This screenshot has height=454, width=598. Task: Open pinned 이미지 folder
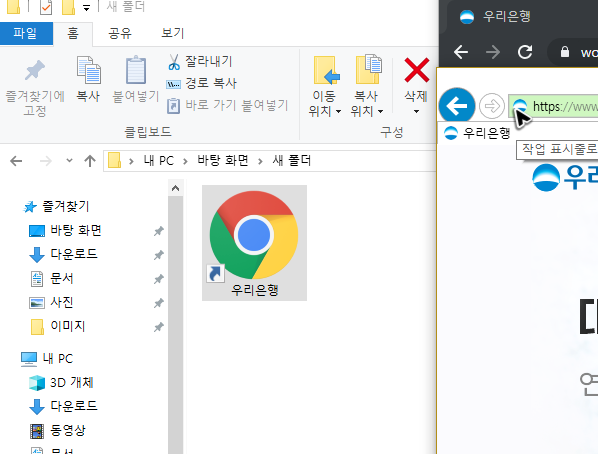tap(58, 326)
